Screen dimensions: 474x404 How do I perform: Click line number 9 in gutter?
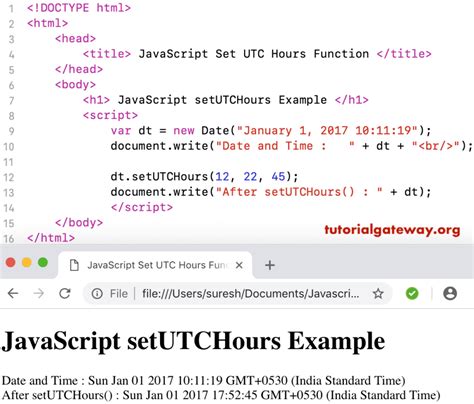point(11,131)
